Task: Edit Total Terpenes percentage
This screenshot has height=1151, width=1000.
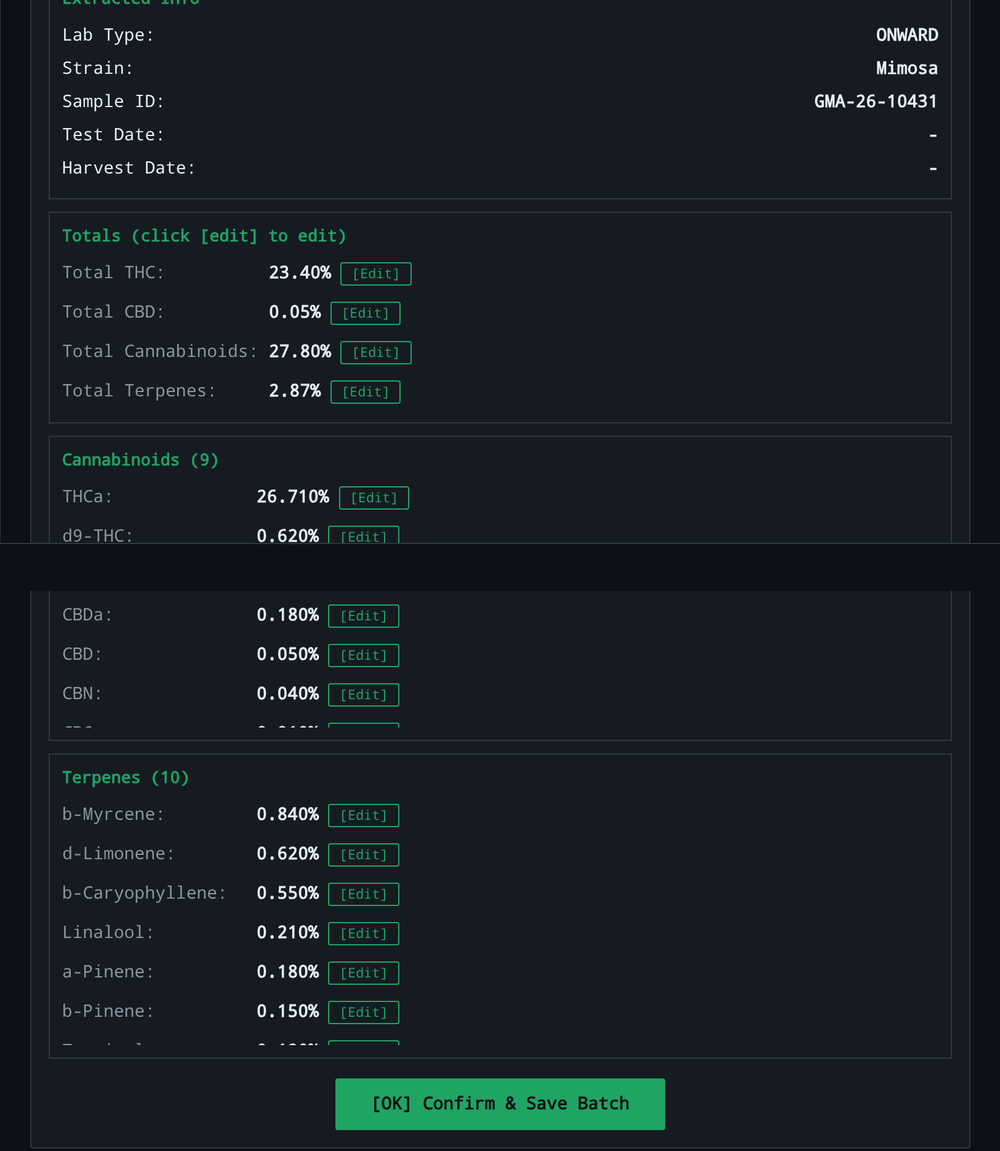Action: [x=365, y=392]
